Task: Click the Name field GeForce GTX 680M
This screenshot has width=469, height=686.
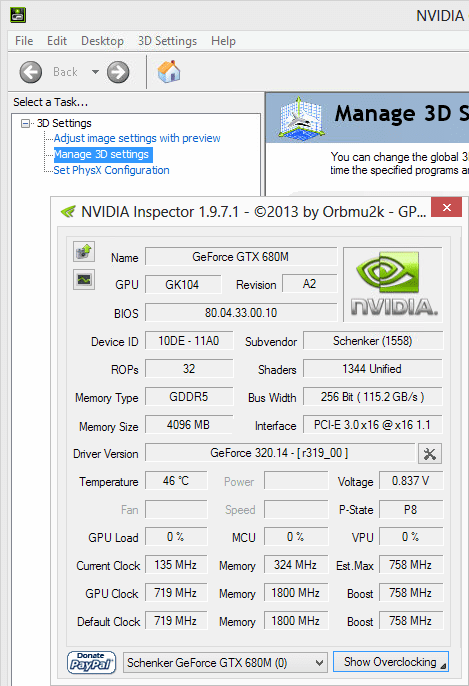Action: point(241,257)
